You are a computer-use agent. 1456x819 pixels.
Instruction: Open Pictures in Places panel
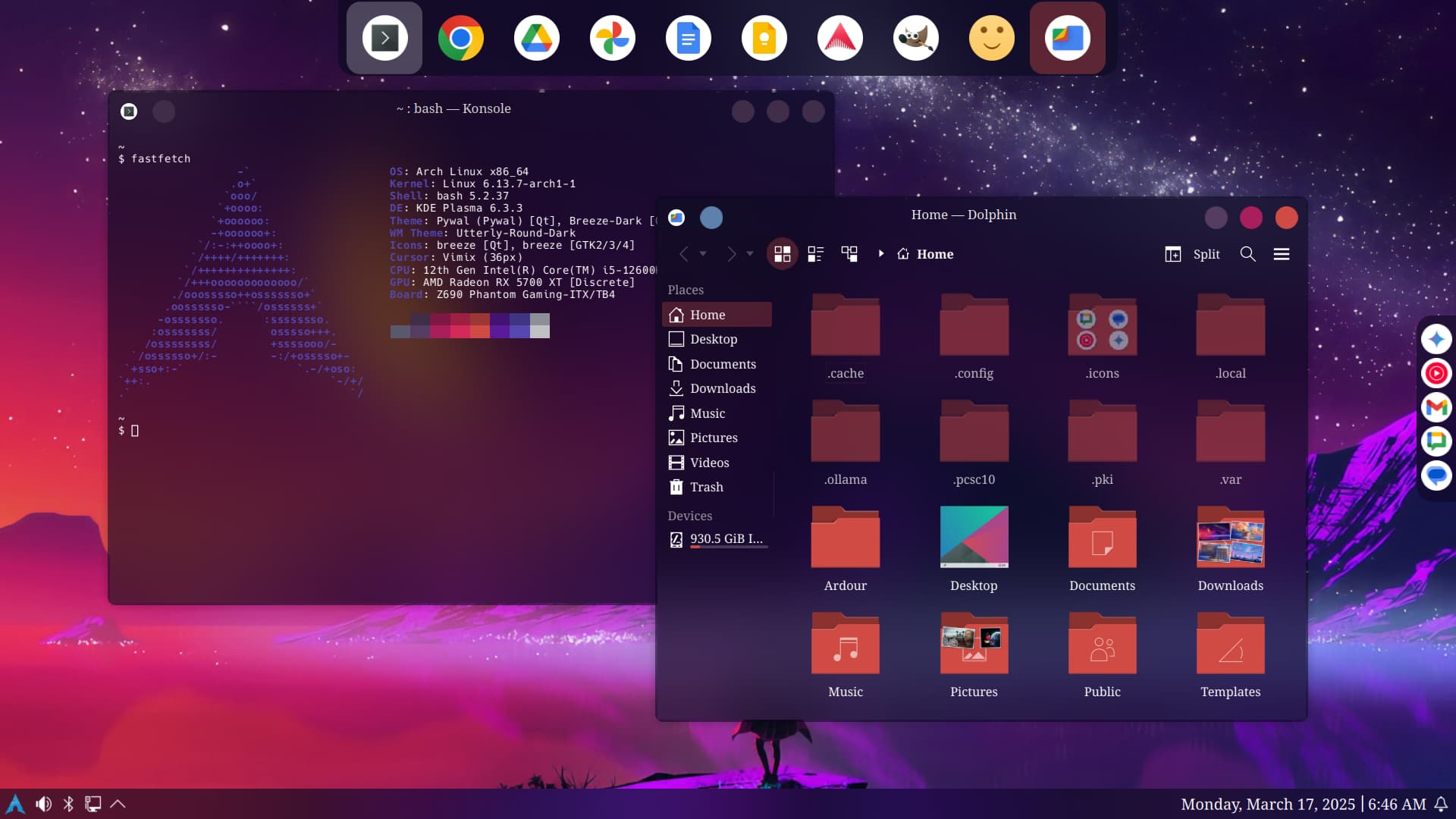(717, 438)
